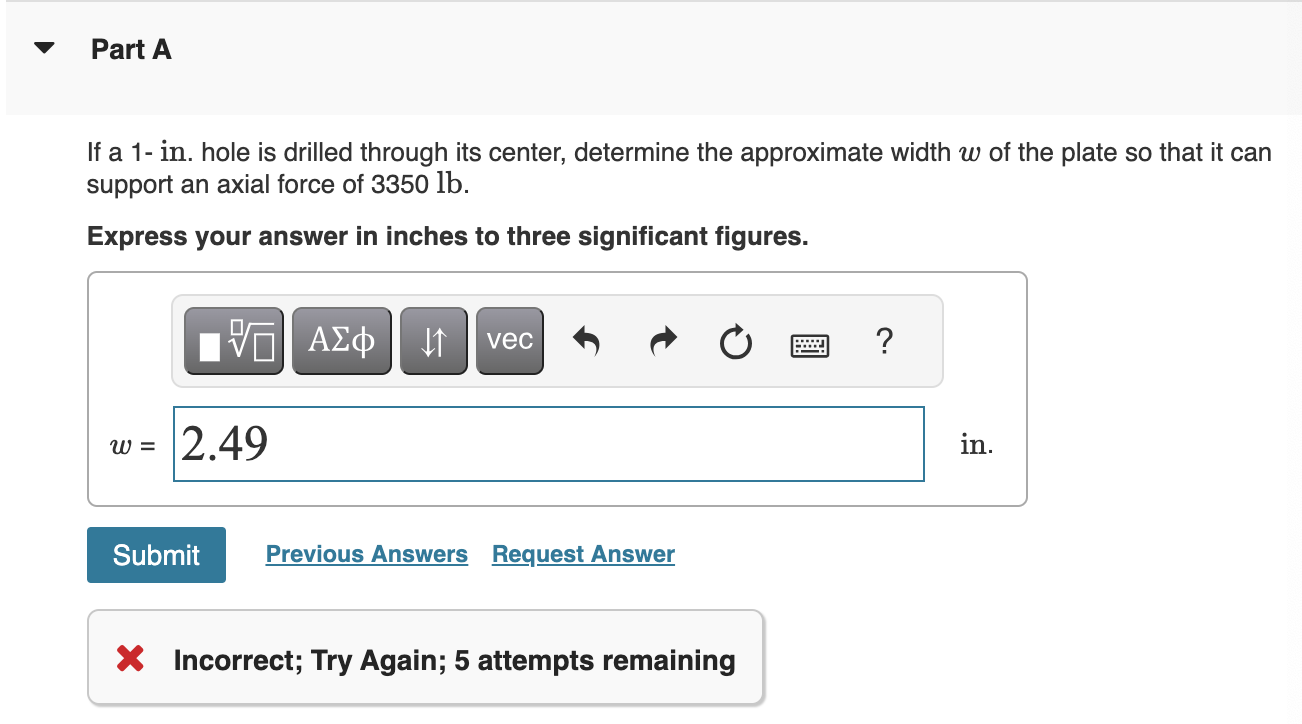Open the math templates button

[x=234, y=341]
